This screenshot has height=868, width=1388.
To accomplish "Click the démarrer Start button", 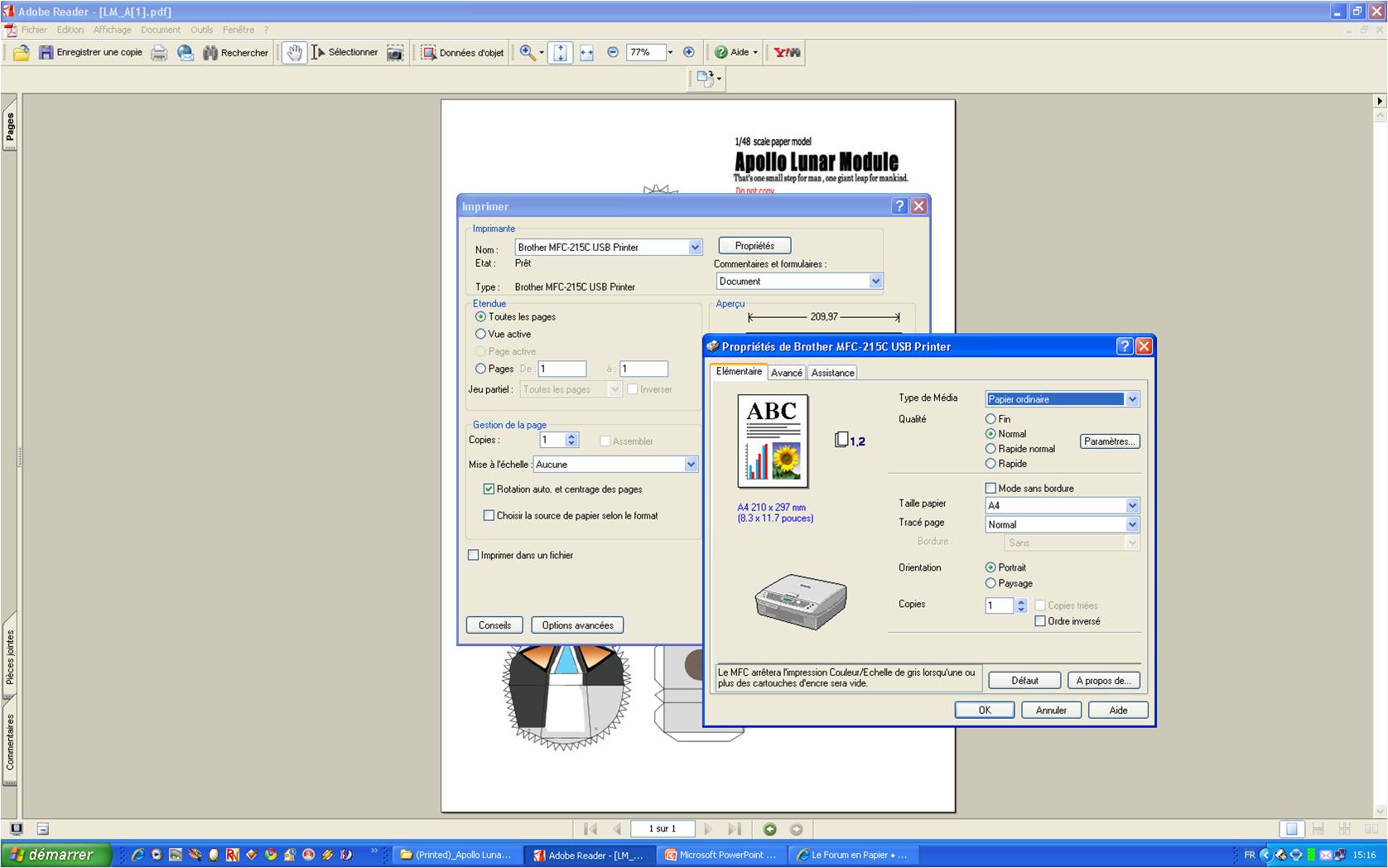I will tap(55, 855).
